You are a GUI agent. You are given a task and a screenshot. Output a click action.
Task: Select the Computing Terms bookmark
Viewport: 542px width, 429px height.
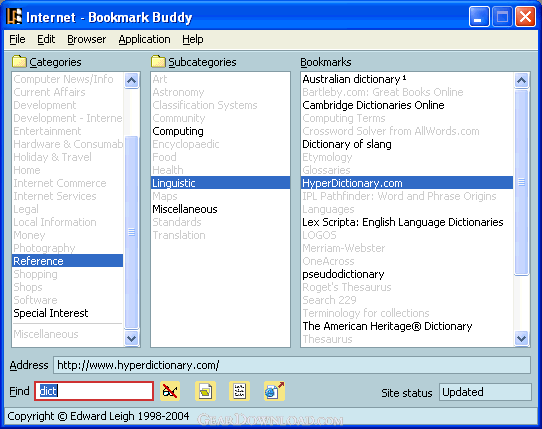click(407, 118)
